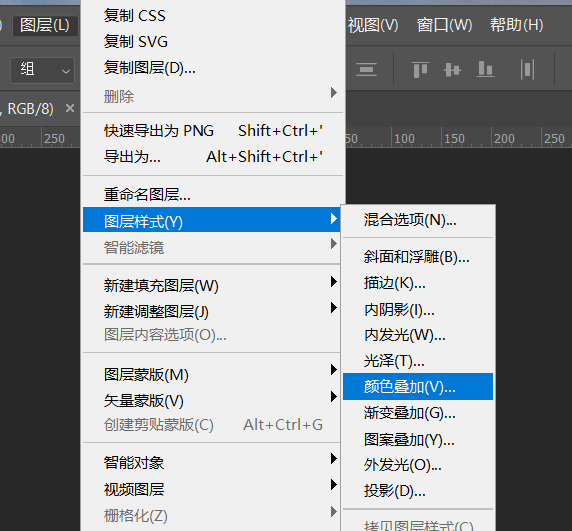Image resolution: width=572 pixels, height=531 pixels.
Task: Open the 帮助(H) menu
Action: click(516, 26)
